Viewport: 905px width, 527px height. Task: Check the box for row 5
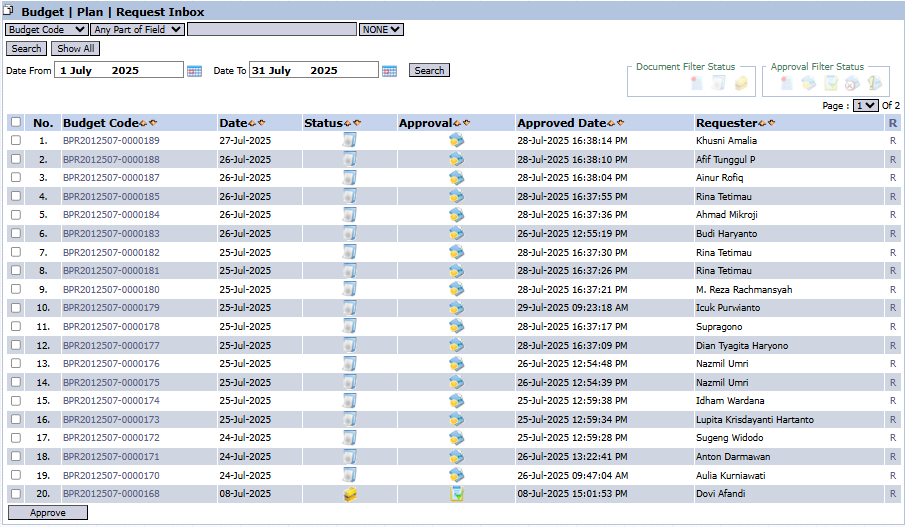(15, 215)
